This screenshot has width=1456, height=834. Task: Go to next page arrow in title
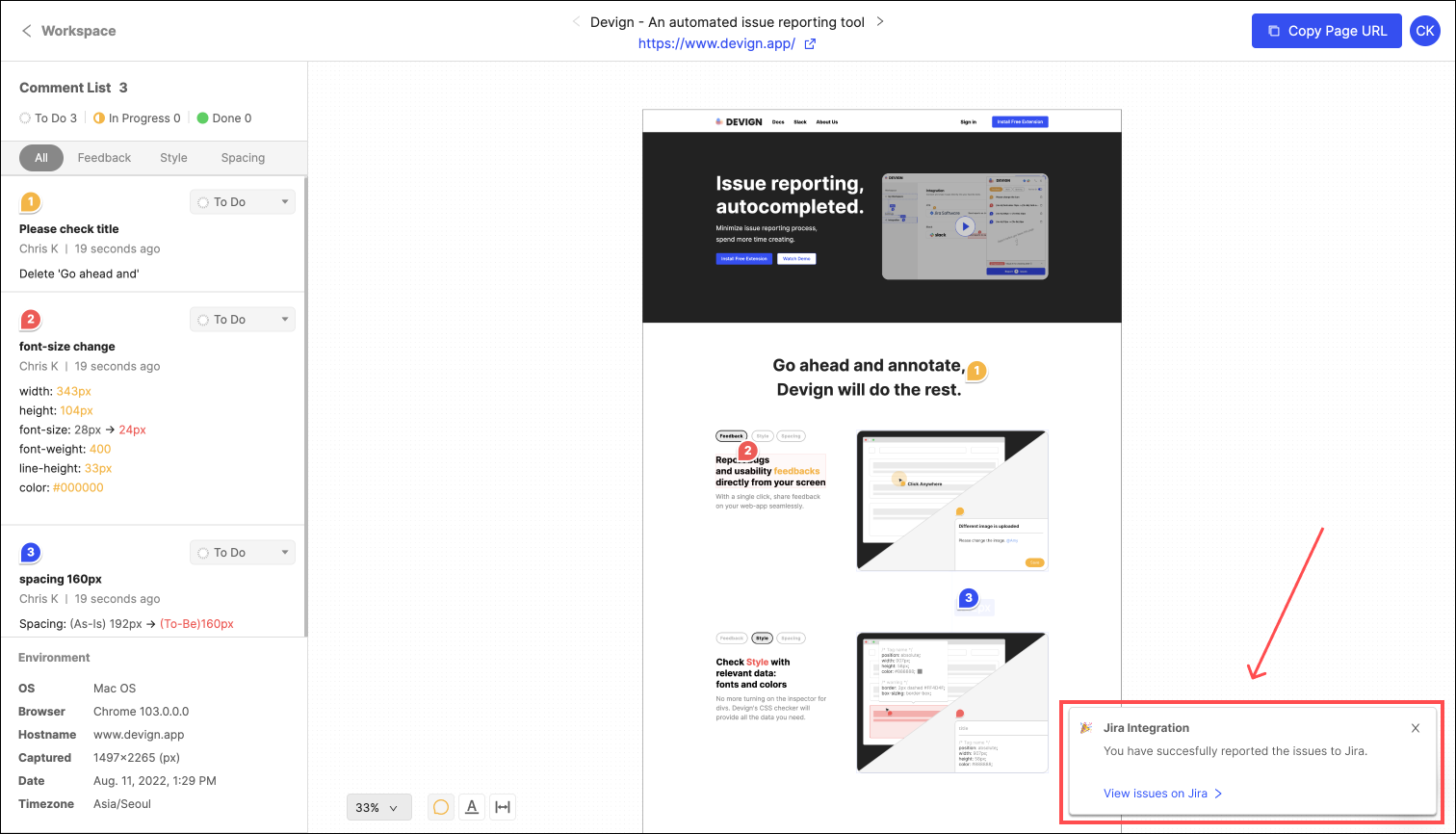879,21
